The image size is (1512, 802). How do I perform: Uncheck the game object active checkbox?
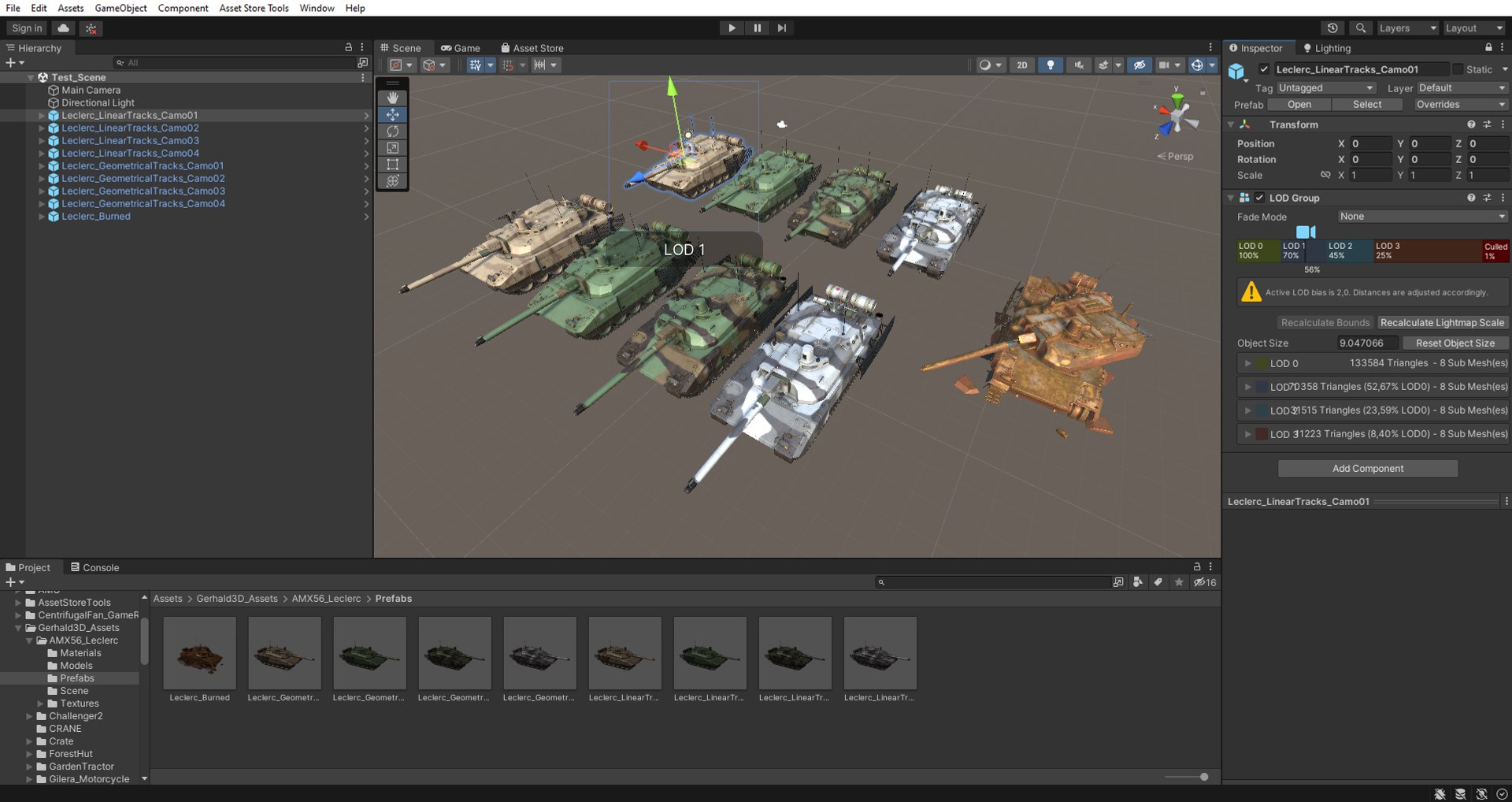pyautogui.click(x=1264, y=69)
